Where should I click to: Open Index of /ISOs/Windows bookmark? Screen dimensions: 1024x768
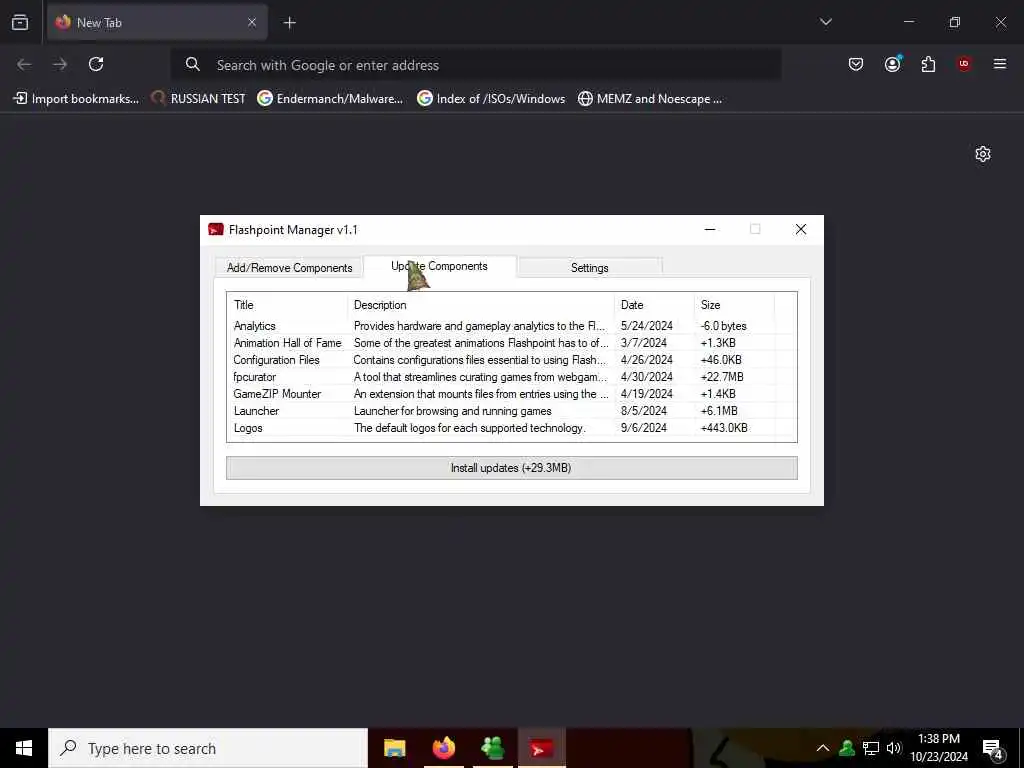pyautogui.click(x=492, y=99)
